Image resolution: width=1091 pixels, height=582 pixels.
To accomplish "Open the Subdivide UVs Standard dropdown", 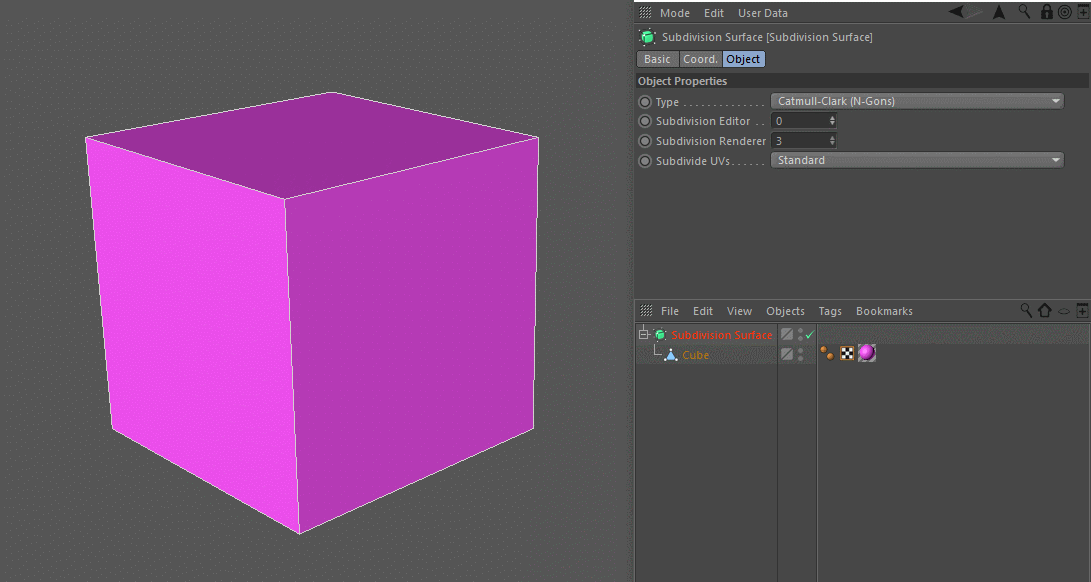I will (x=916, y=160).
